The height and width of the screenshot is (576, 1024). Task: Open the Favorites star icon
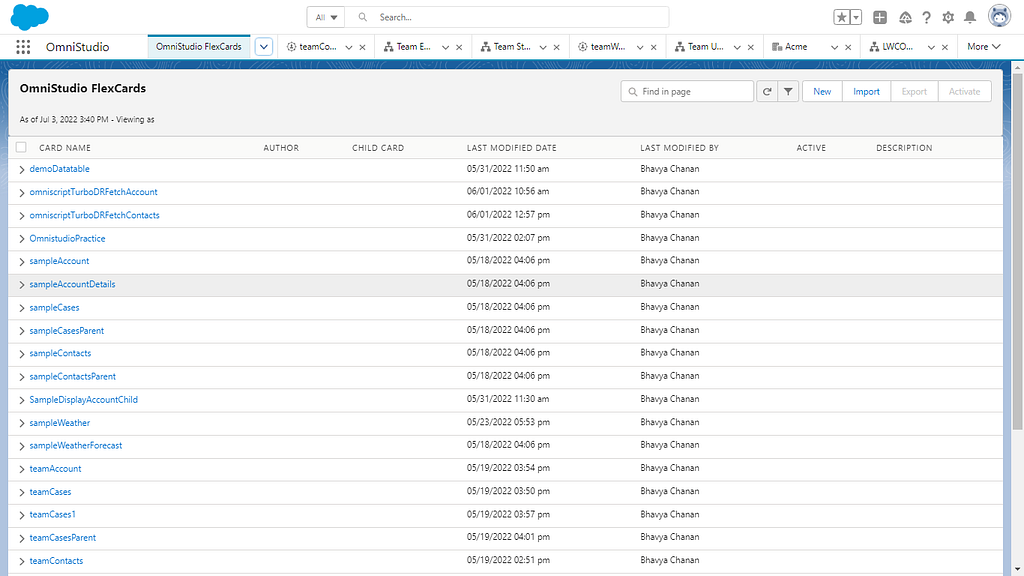[x=841, y=18]
